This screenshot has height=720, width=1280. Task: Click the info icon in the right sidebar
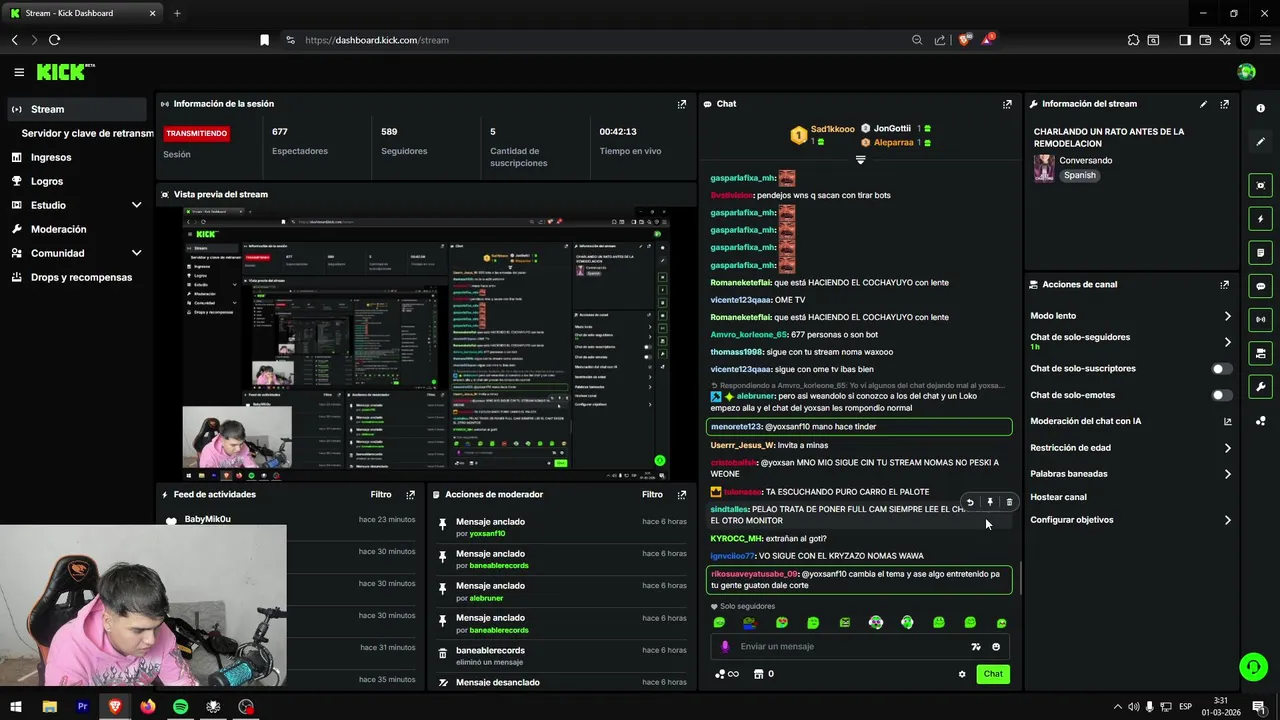(x=1260, y=108)
